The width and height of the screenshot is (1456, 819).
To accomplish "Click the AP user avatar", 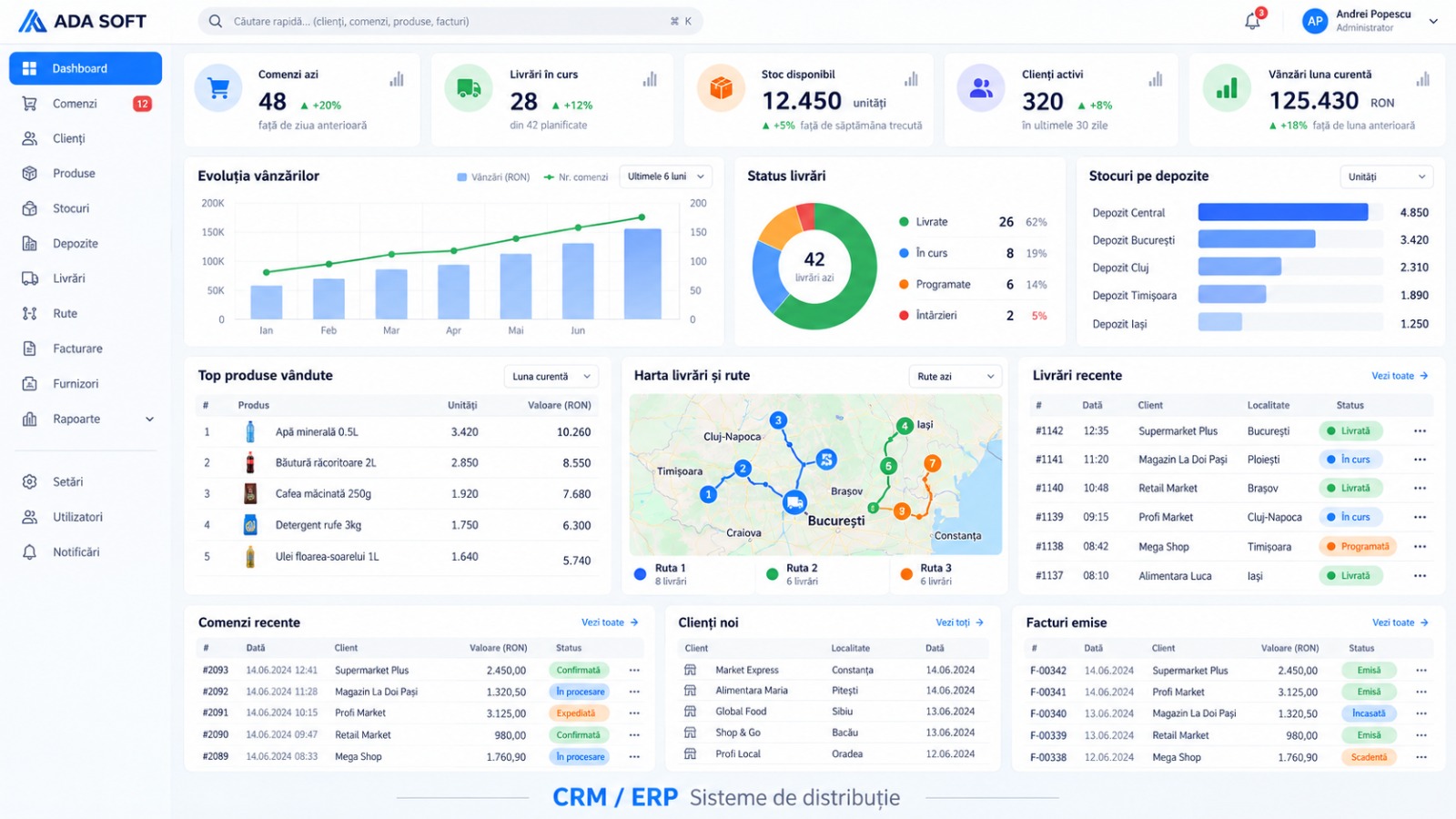I will [x=1315, y=21].
